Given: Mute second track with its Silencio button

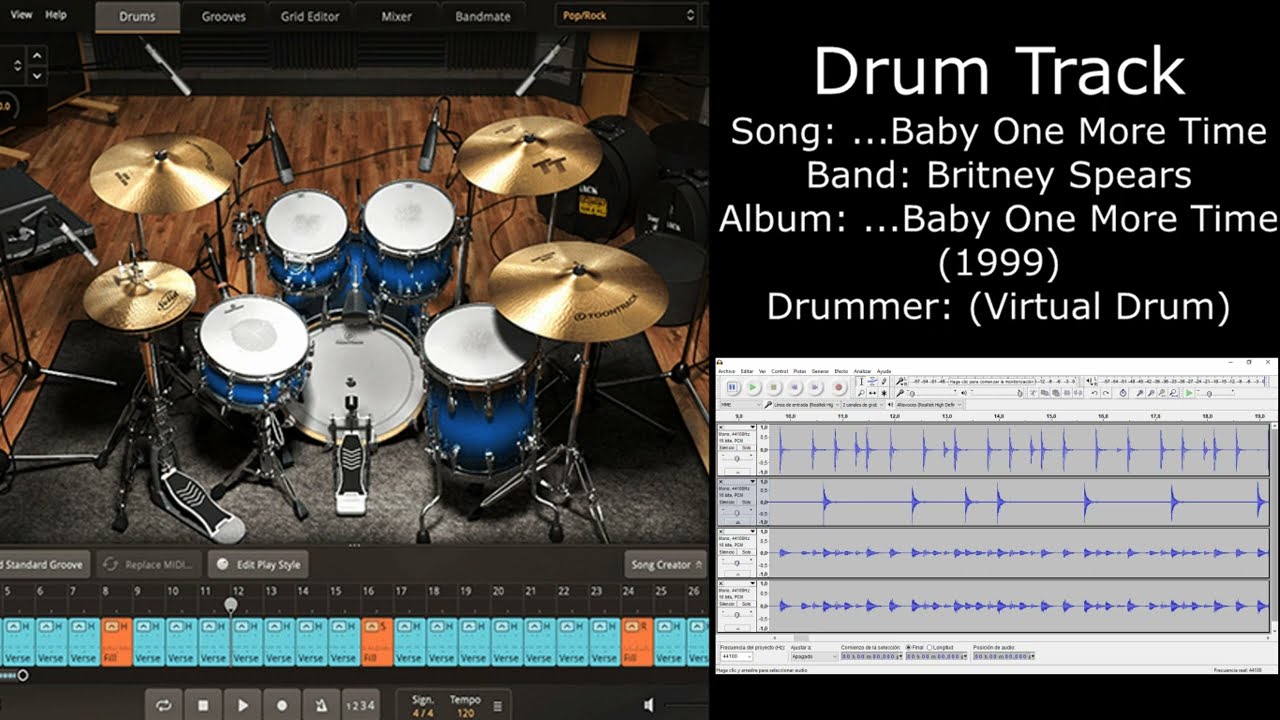Looking at the screenshot, I should [x=727, y=502].
